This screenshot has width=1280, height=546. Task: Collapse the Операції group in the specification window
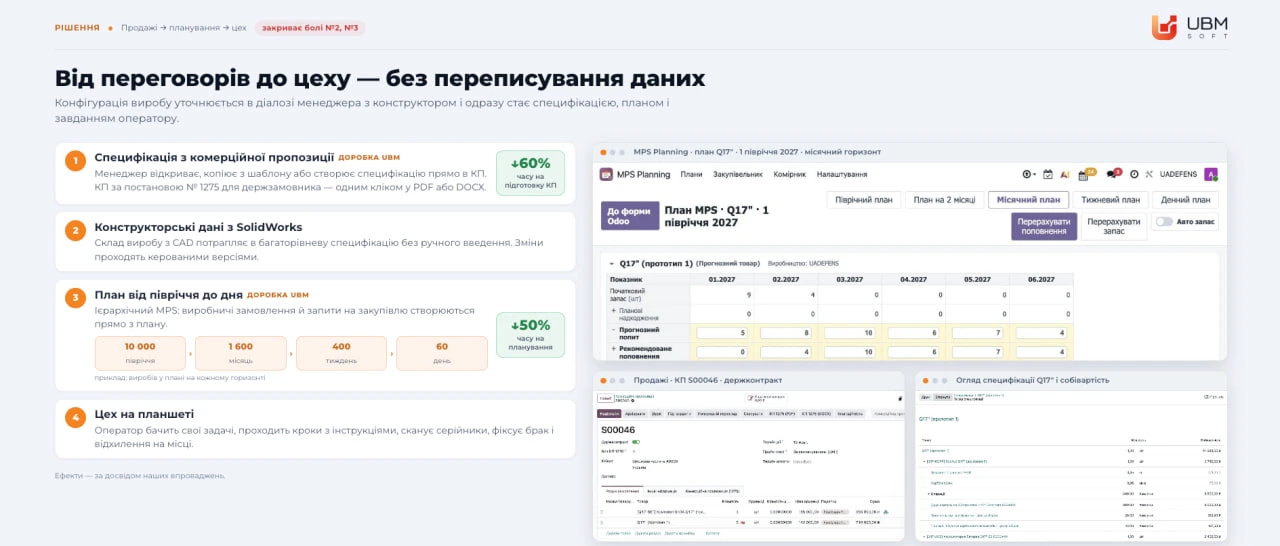928,493
